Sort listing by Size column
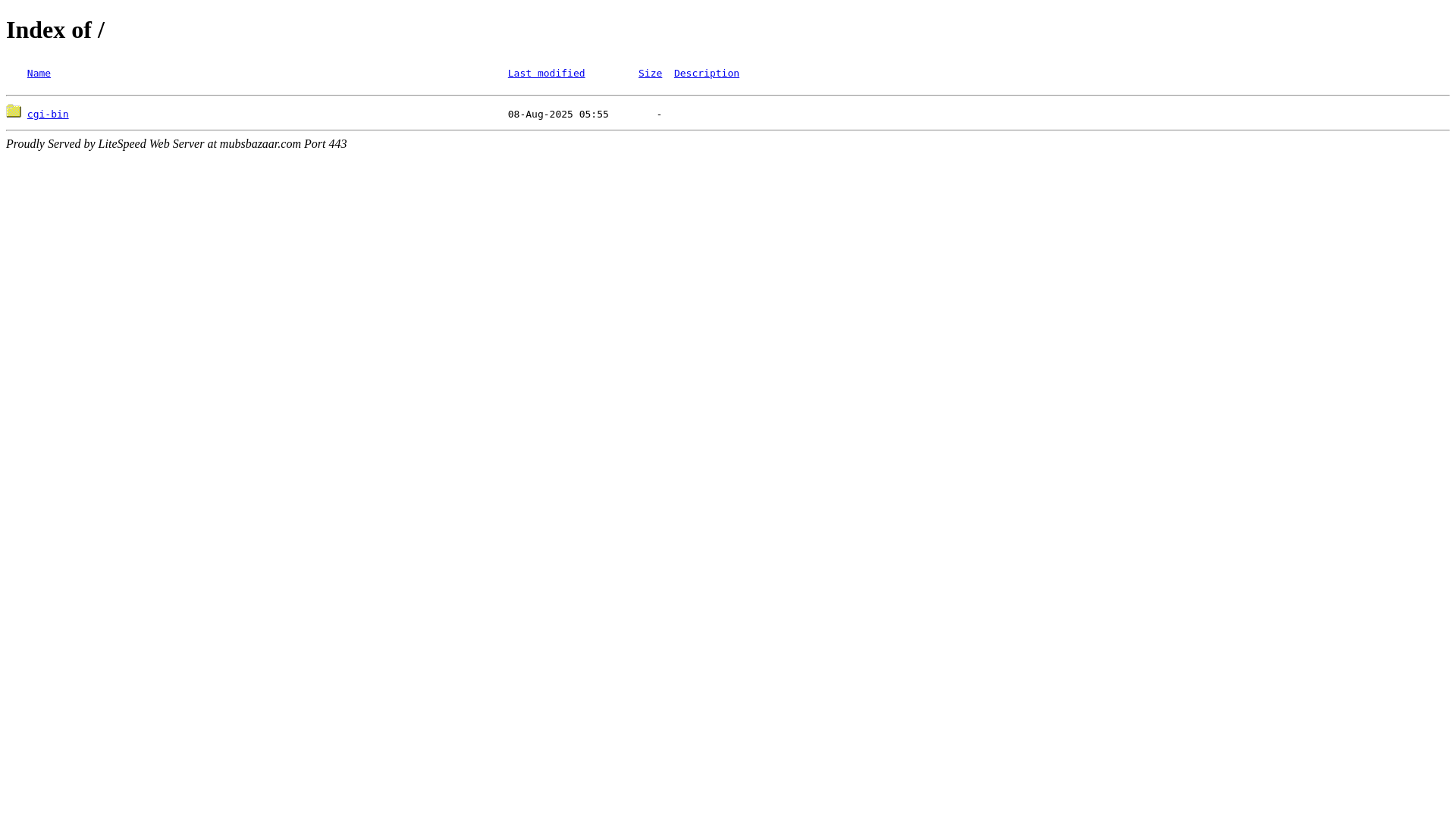Screen dimensions: 1456x819 [650, 74]
